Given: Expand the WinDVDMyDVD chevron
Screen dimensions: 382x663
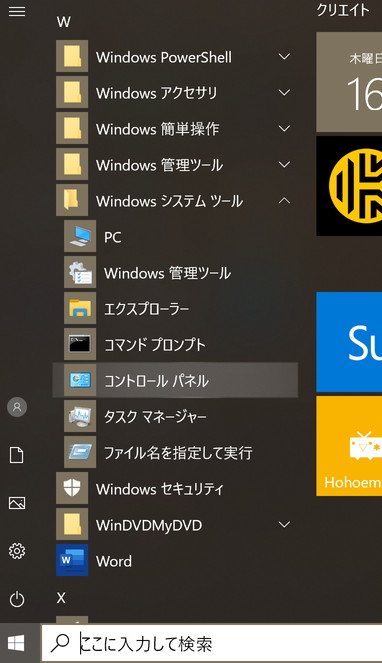Looking at the screenshot, I should point(284,524).
